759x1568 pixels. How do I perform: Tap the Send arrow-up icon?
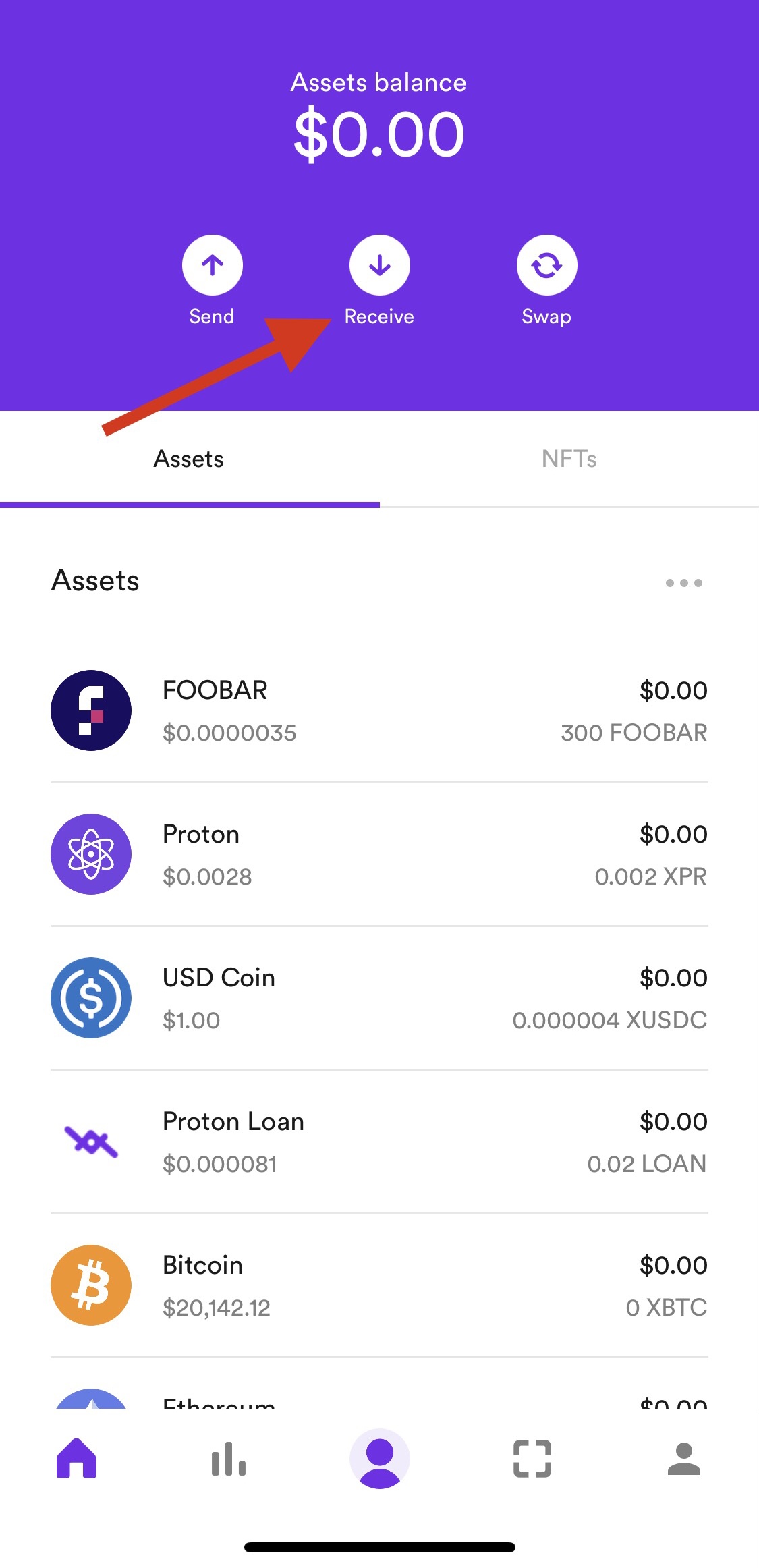213,265
